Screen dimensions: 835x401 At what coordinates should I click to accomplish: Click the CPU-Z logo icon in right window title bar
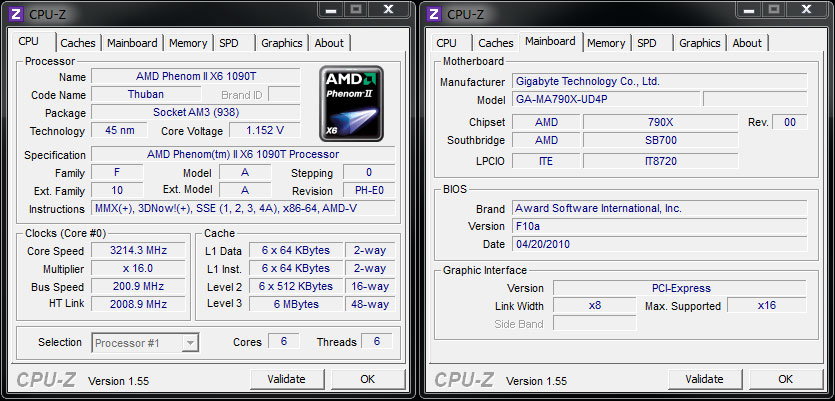(435, 13)
